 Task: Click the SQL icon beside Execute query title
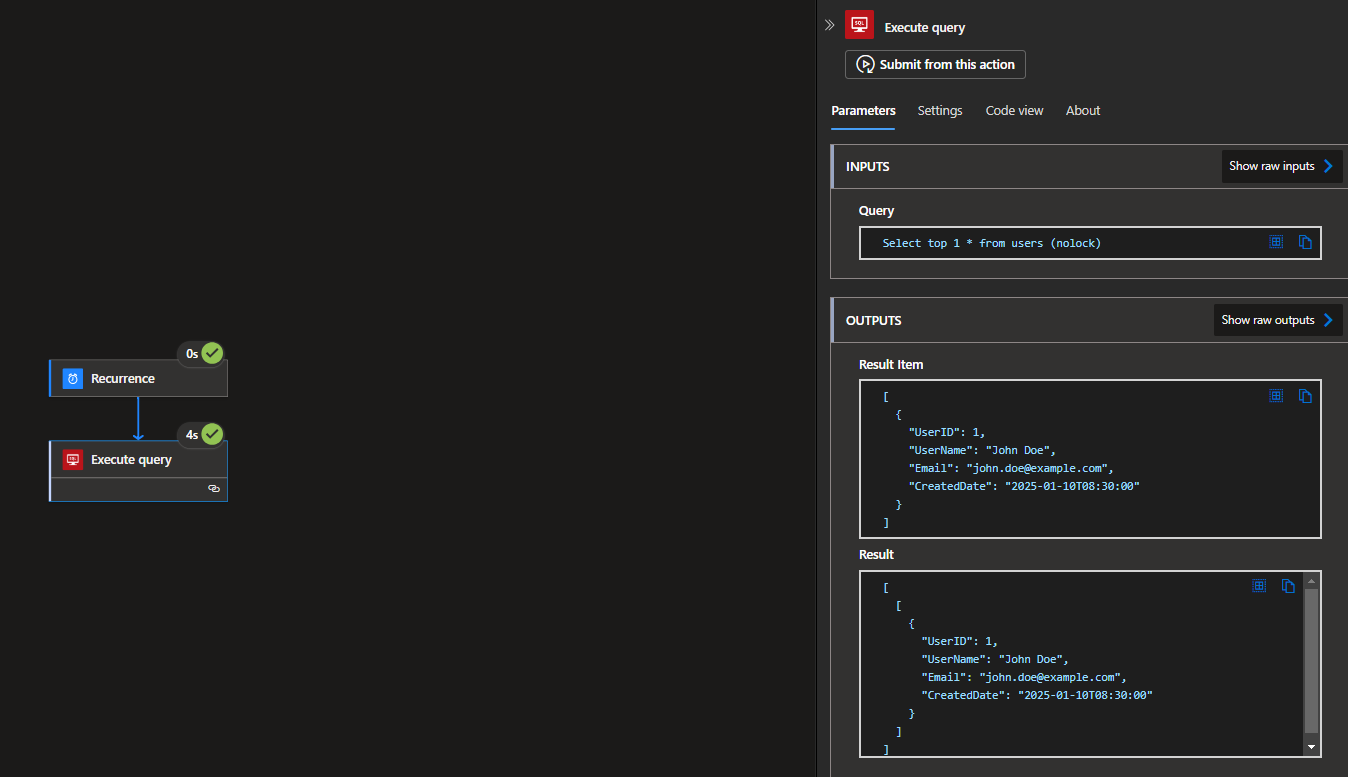859,25
